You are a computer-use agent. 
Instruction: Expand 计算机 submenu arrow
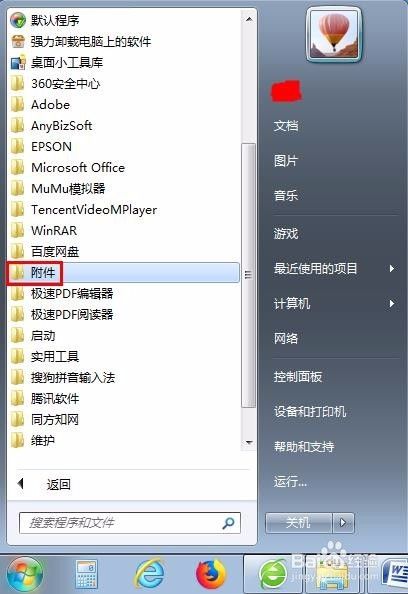click(x=392, y=303)
